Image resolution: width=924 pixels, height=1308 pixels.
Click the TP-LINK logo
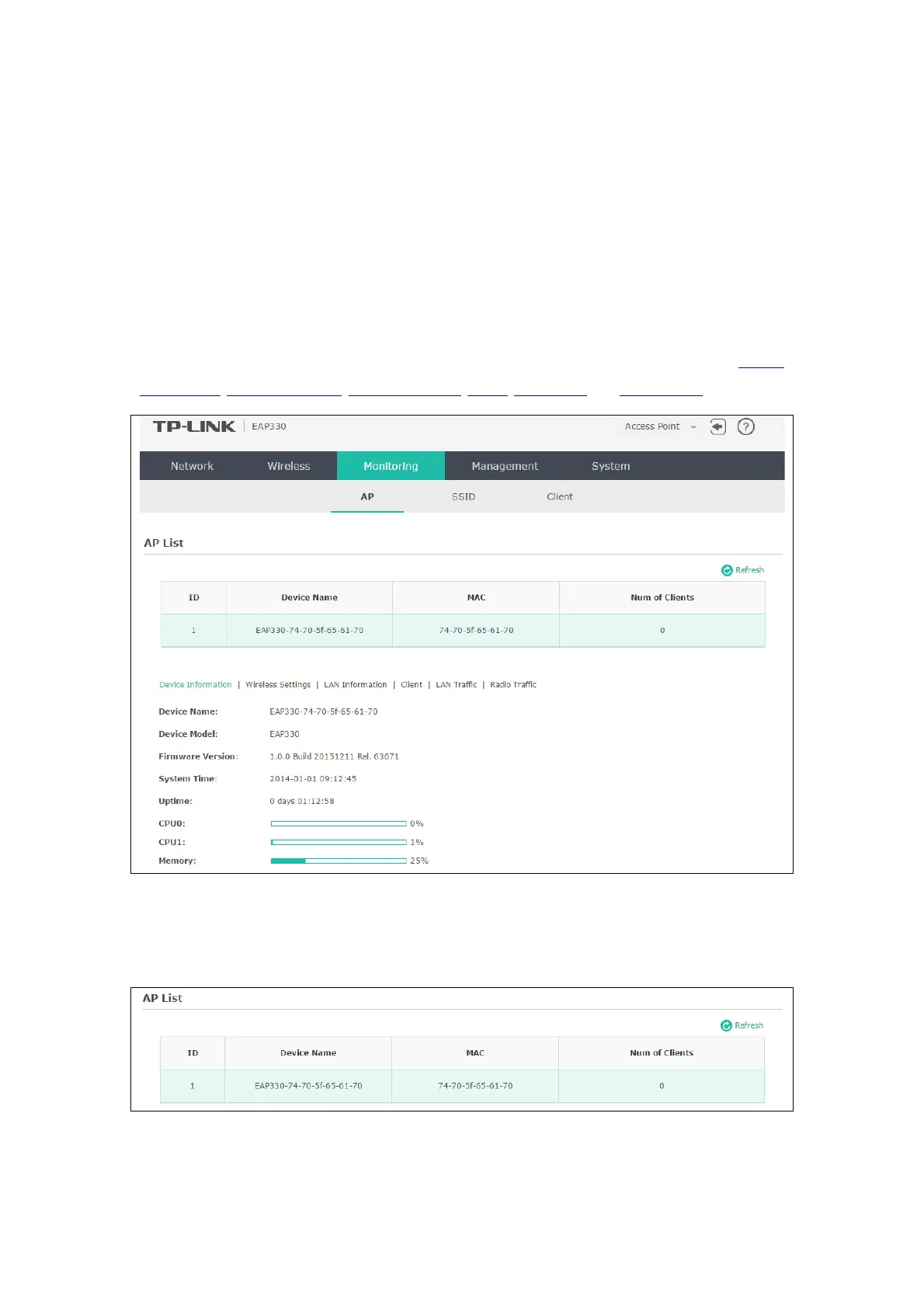tap(194, 426)
